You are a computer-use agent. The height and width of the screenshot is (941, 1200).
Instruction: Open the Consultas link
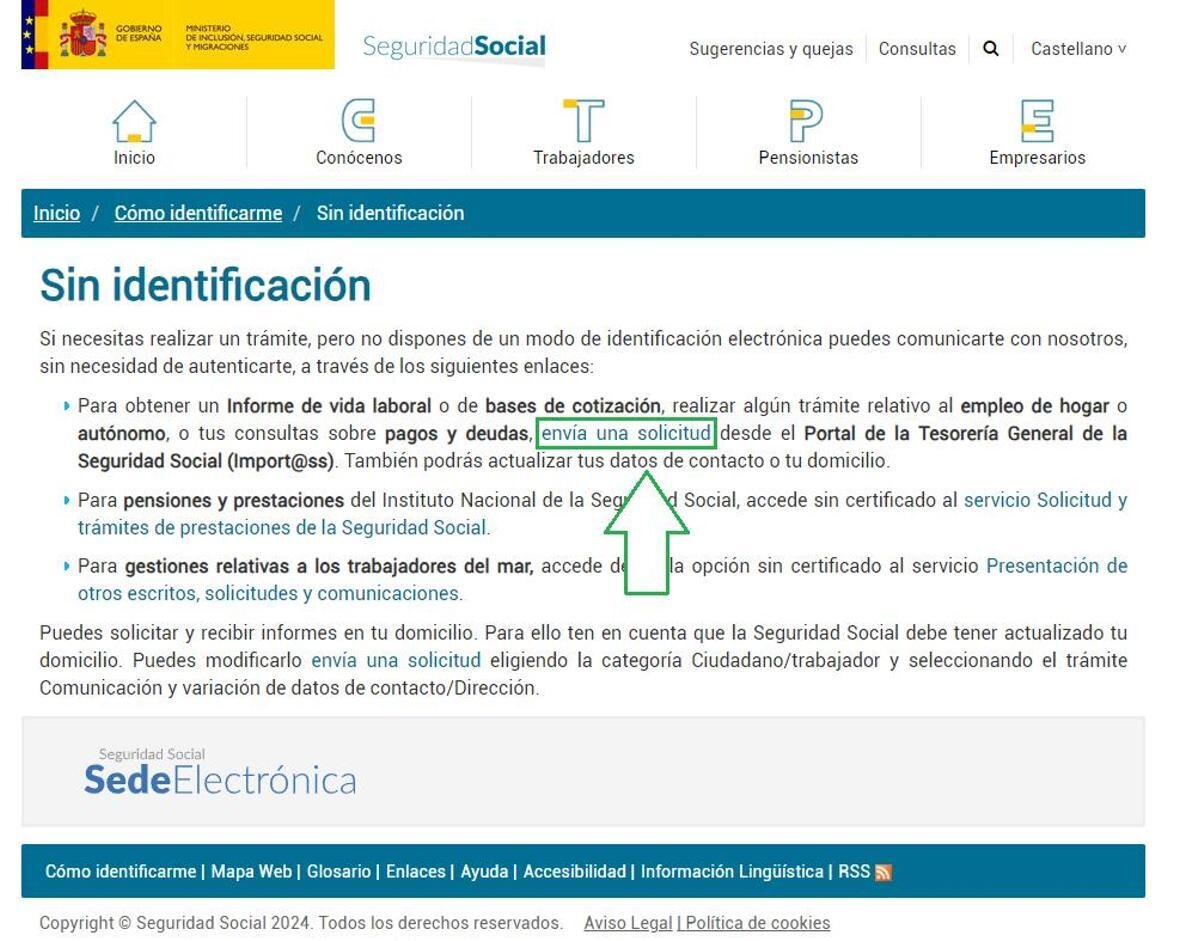tap(917, 48)
